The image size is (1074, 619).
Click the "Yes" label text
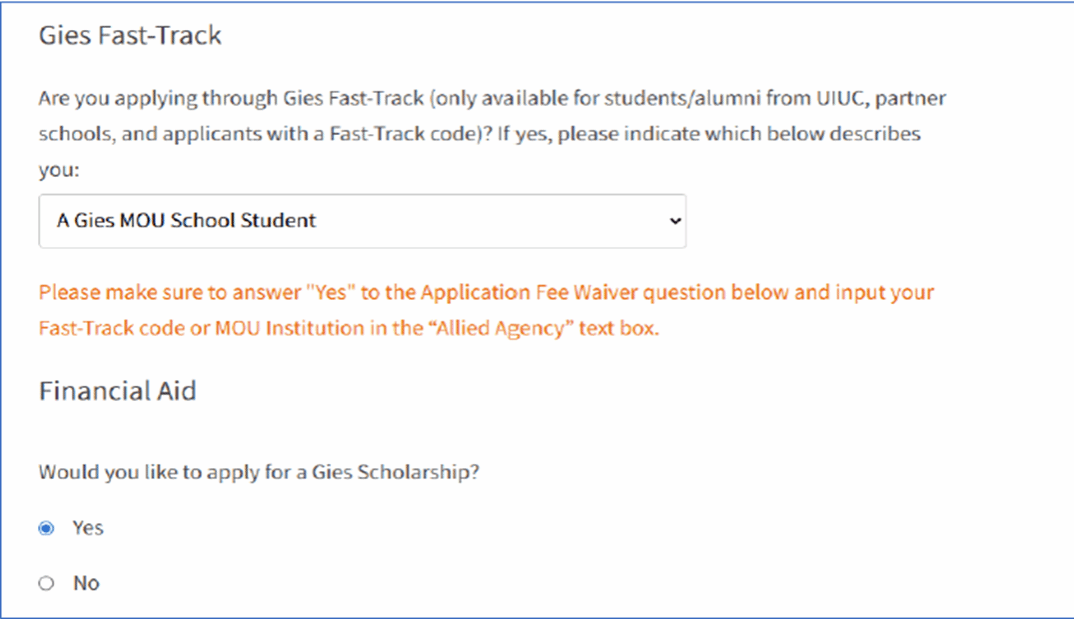coord(88,528)
